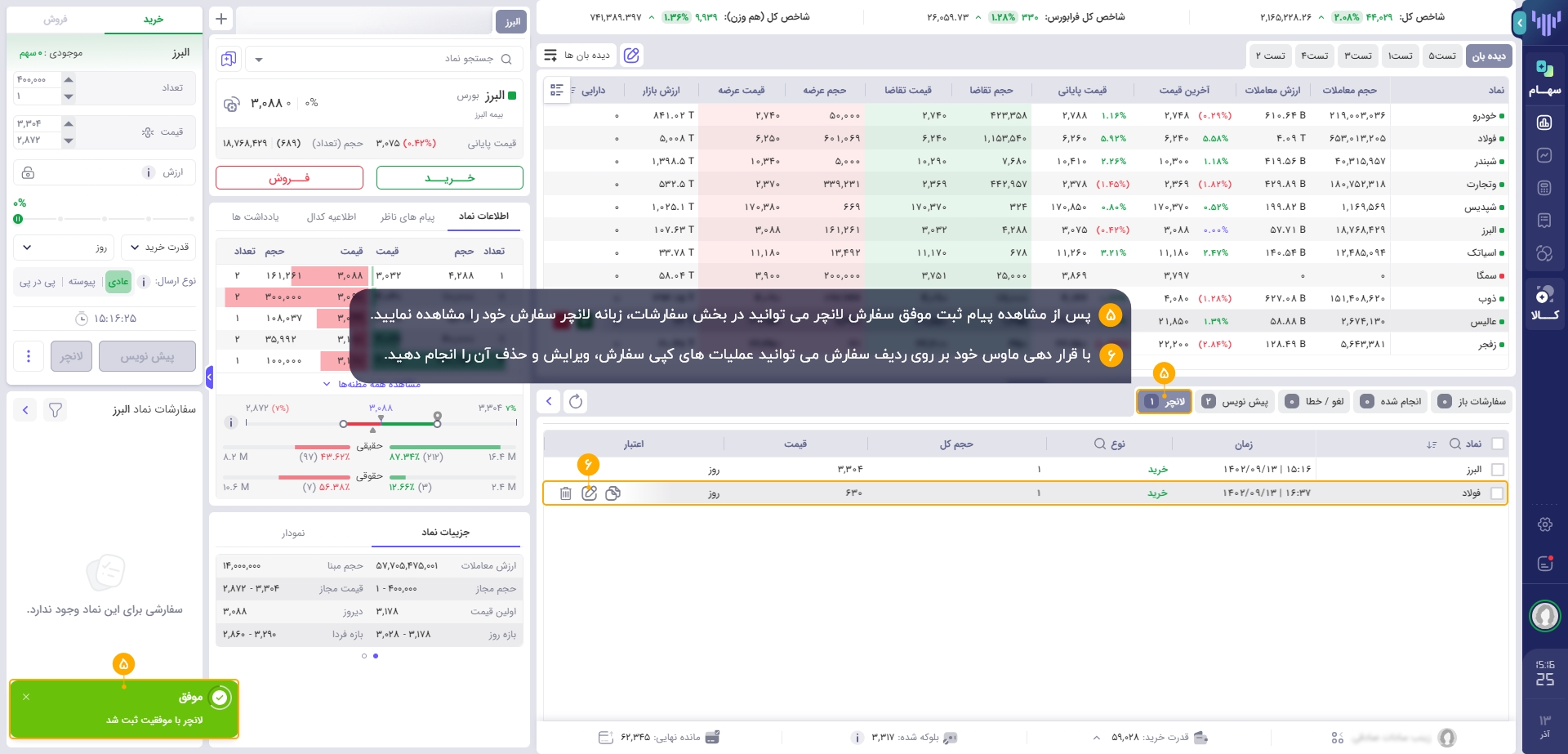The width and height of the screenshot is (1568, 754).
Task: Click the green percentage slider handle
Action: click(18, 219)
